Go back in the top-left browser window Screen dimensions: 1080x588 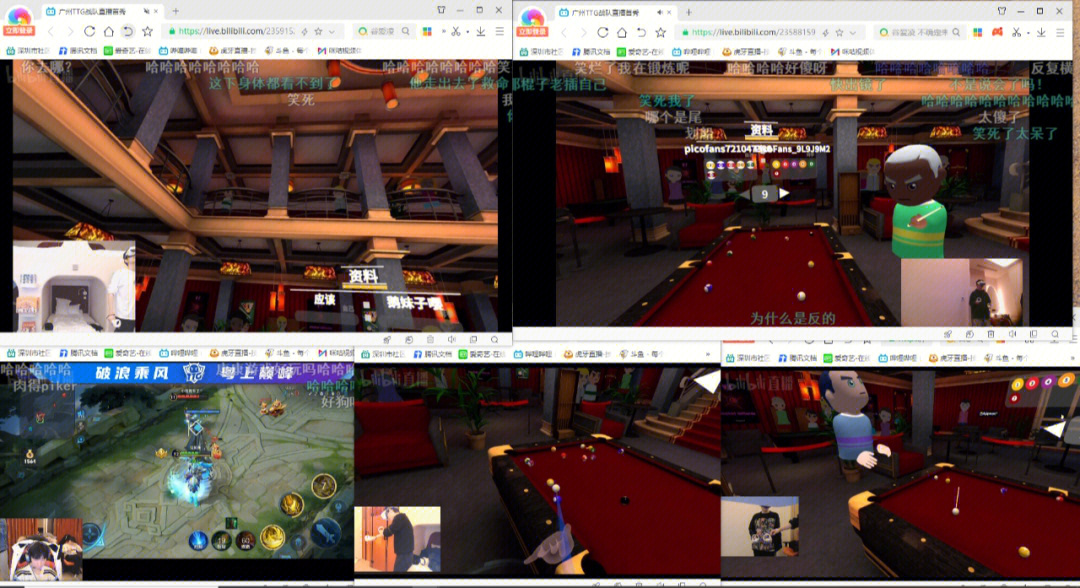[x=51, y=31]
